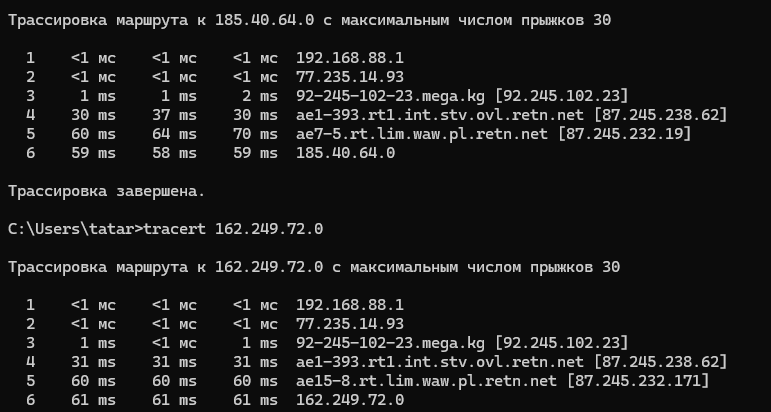The height and width of the screenshot is (412, 771).
Task: Click ae15-8.rt.lim.waw.pl.retn.net hostname
Action: pyautogui.click(x=426, y=381)
